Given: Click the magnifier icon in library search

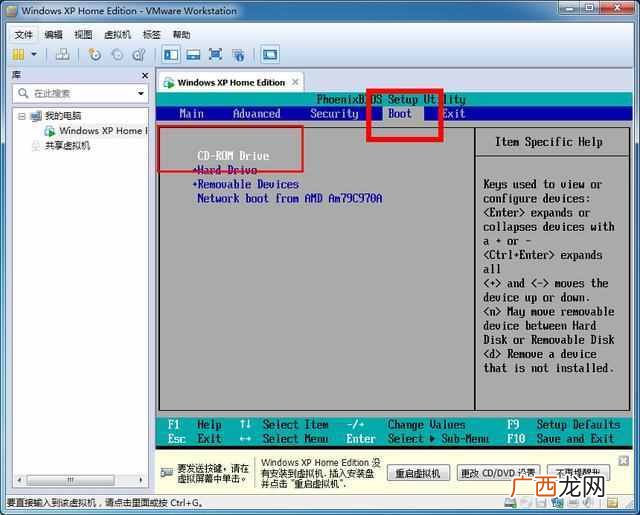Looking at the screenshot, I should tap(23, 93).
